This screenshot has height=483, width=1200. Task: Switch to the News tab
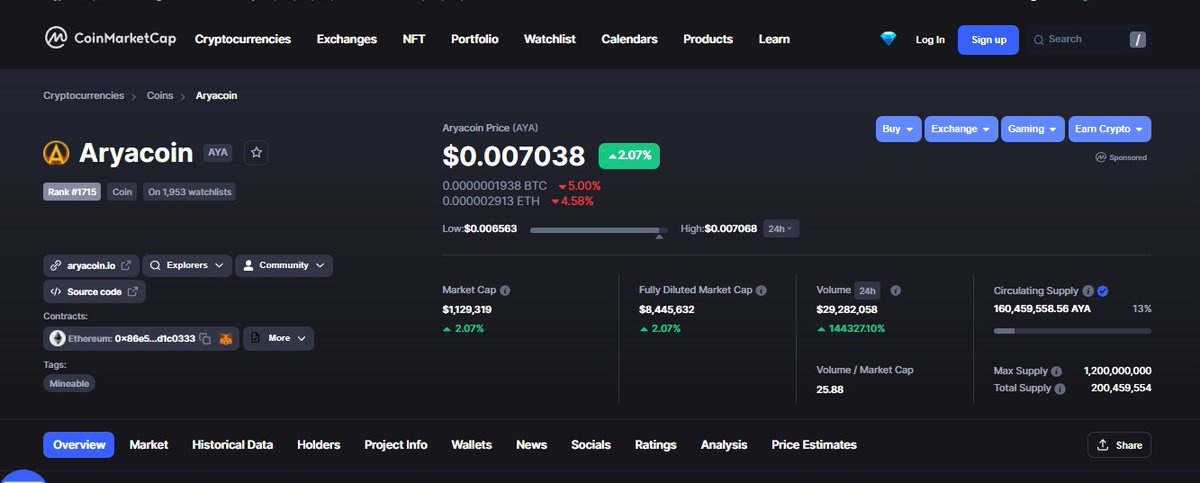click(532, 445)
